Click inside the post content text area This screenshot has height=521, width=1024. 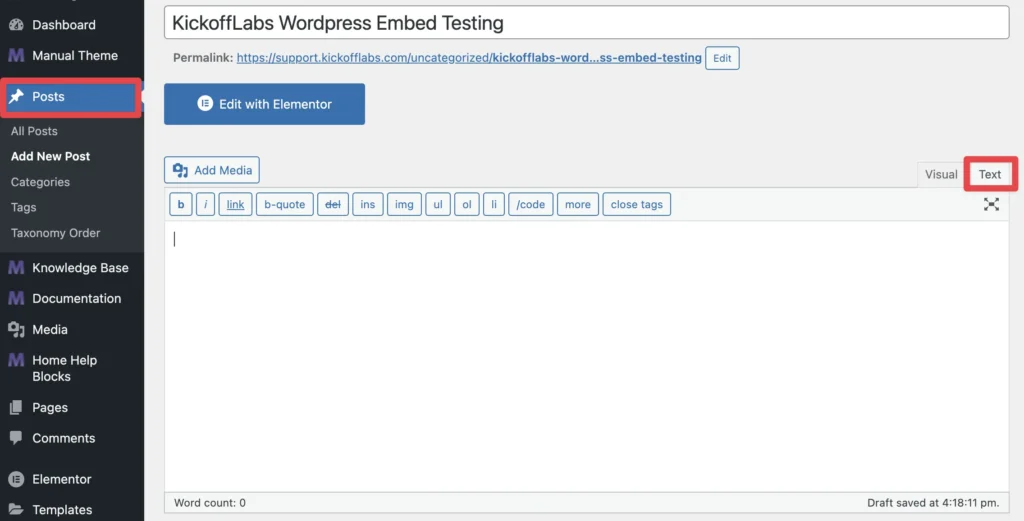tap(586, 356)
